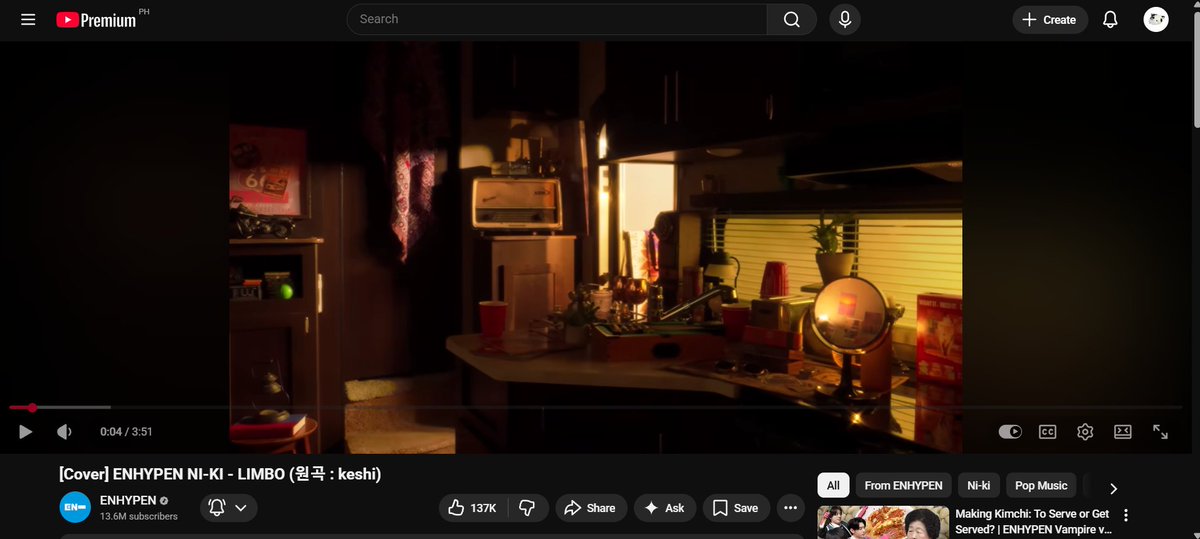Screen dimensions: 1200x539
Task: Switch to theater mode
Action: (x=1123, y=432)
